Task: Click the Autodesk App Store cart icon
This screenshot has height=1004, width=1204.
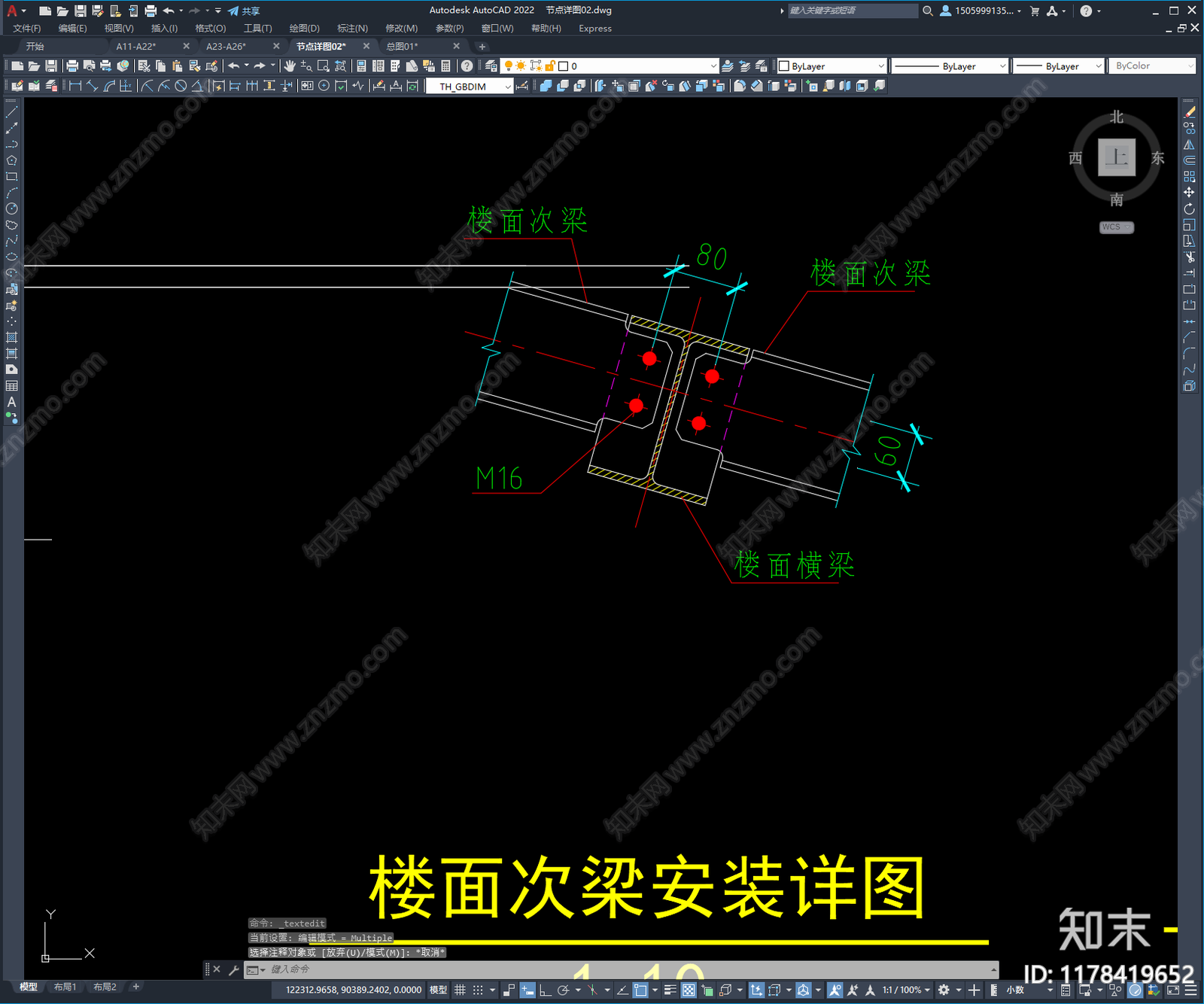Action: click(1035, 11)
